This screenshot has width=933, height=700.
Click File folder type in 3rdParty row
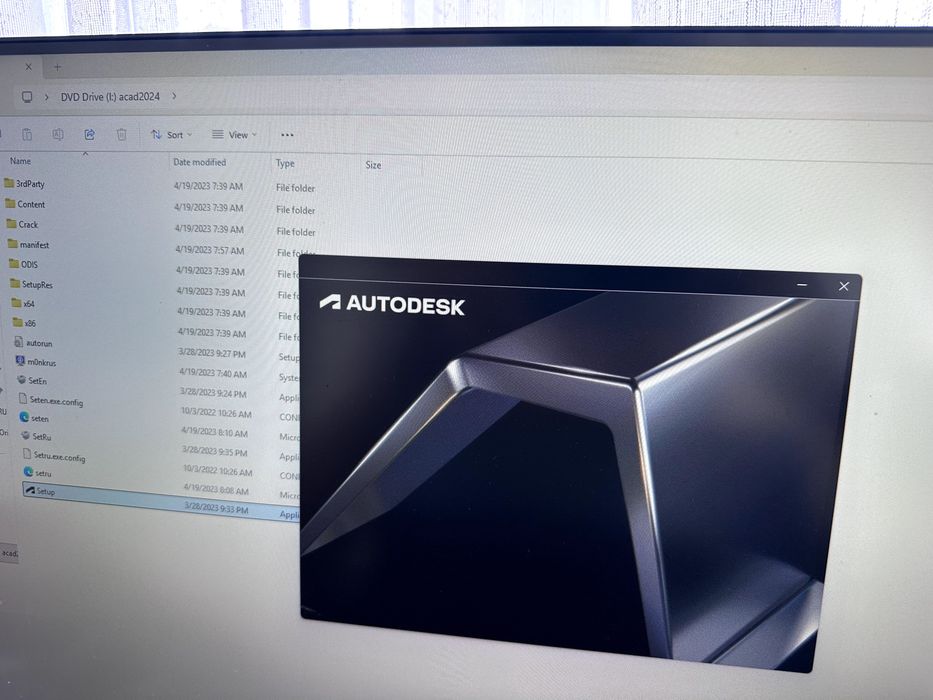[295, 188]
